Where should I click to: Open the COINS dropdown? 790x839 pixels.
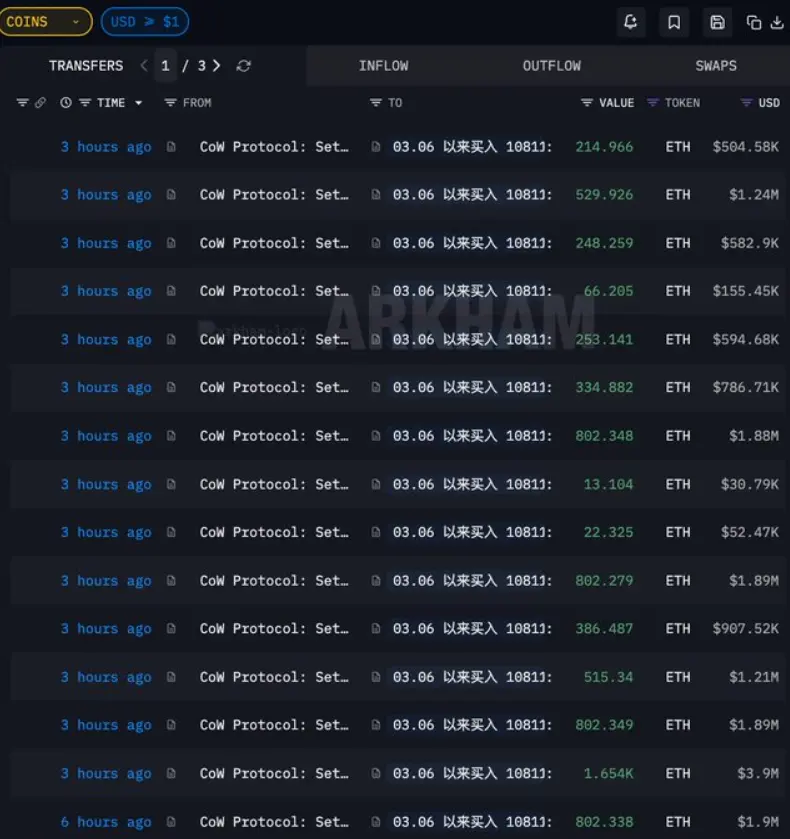point(45,22)
